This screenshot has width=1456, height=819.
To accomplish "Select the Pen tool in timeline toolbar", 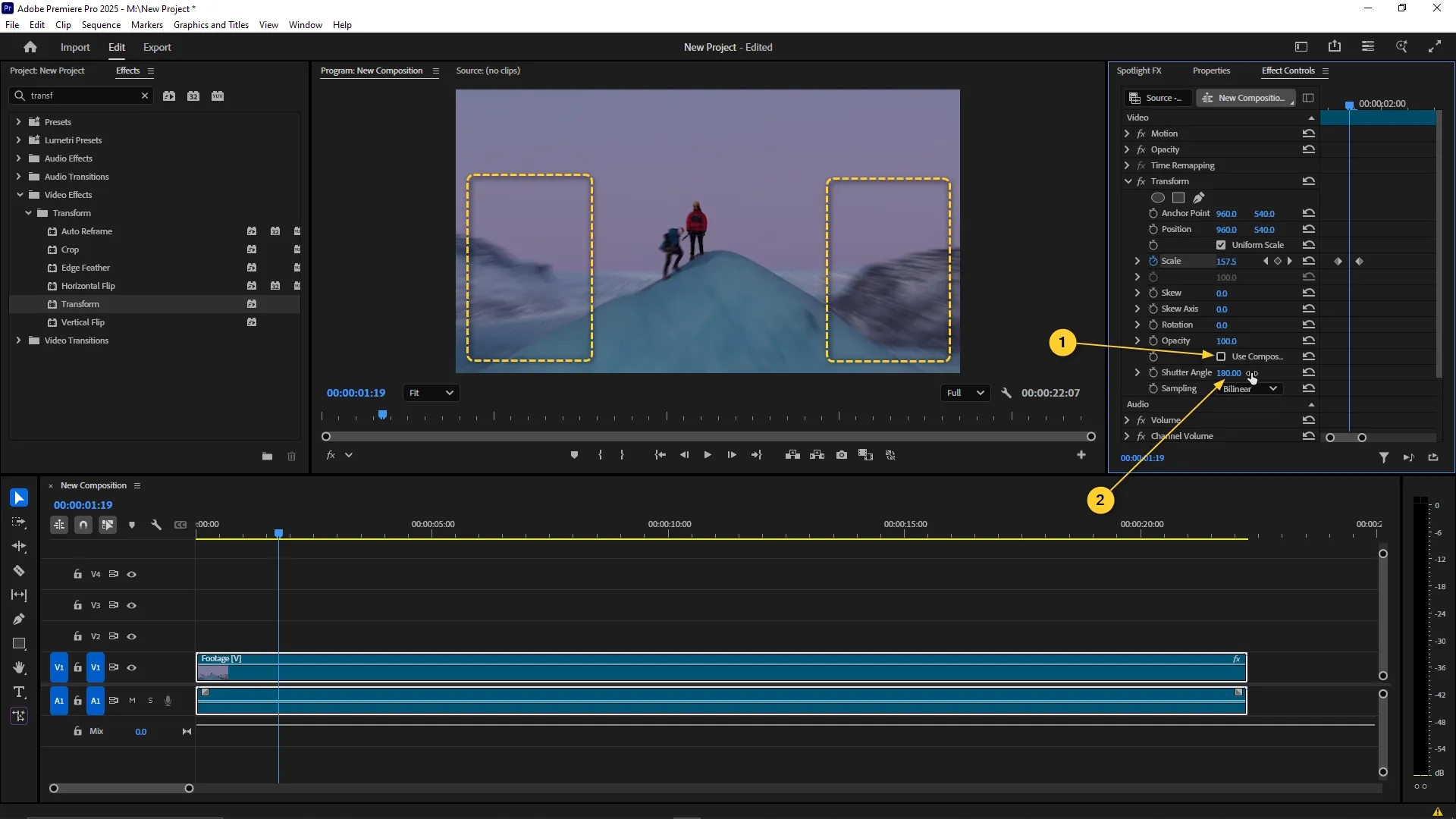I will click(19, 620).
